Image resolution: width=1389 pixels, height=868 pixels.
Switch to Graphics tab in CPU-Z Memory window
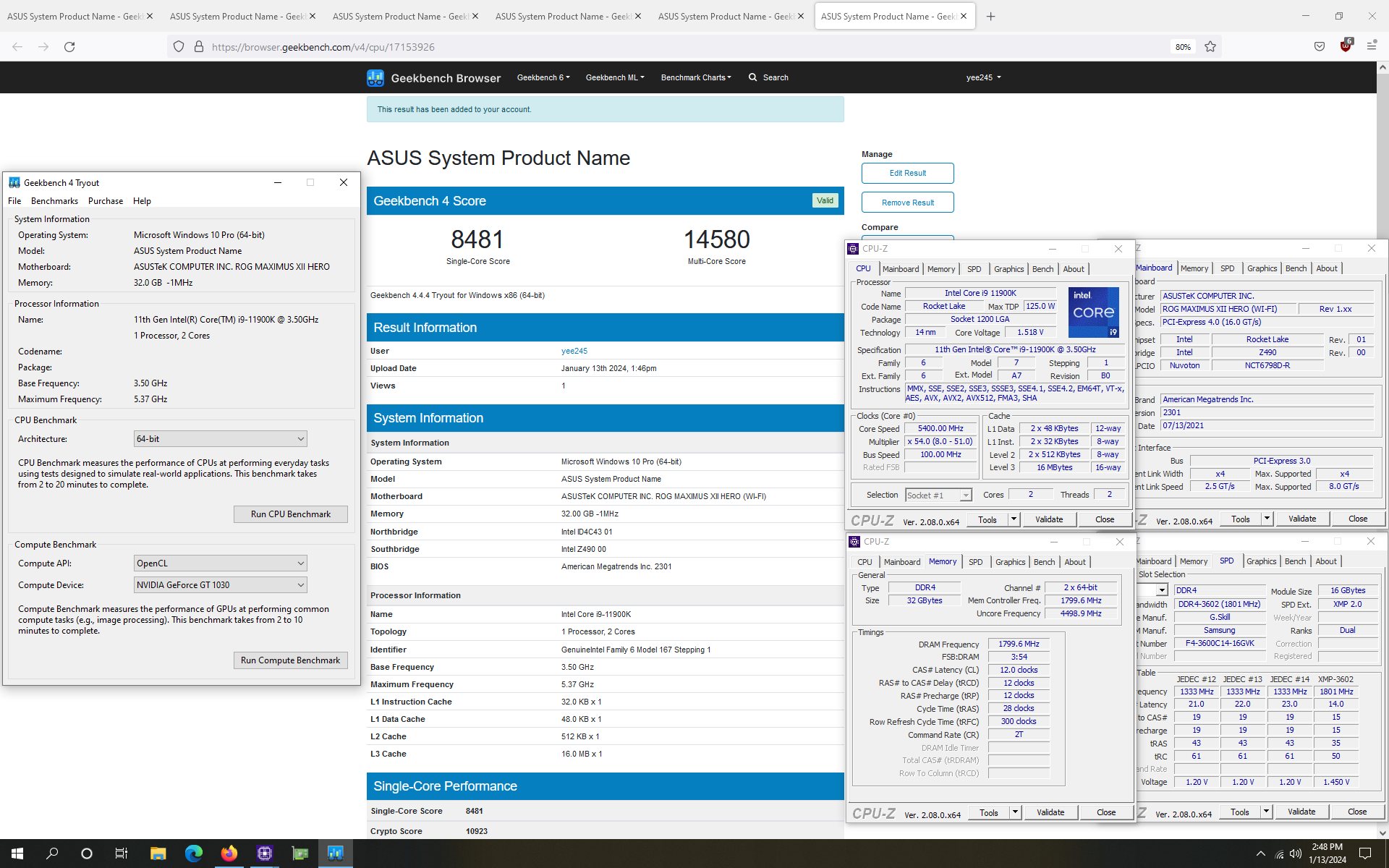[x=1010, y=562]
